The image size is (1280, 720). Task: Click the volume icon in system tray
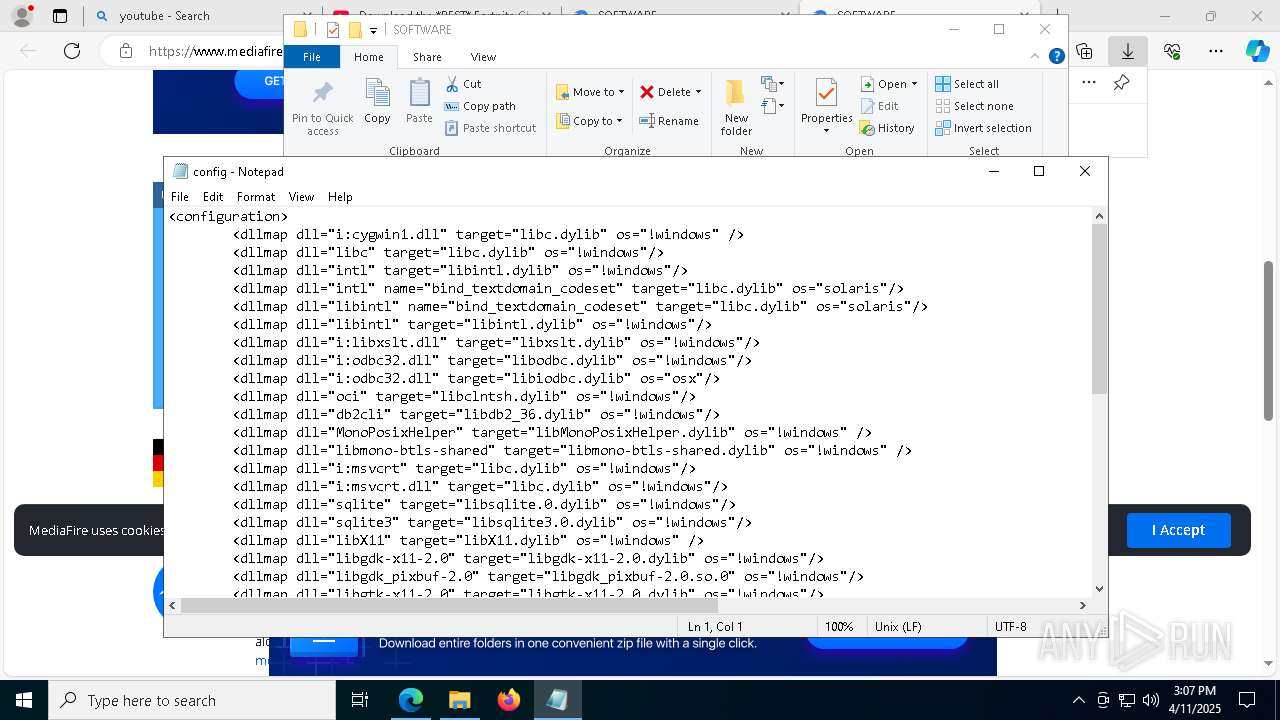1151,700
